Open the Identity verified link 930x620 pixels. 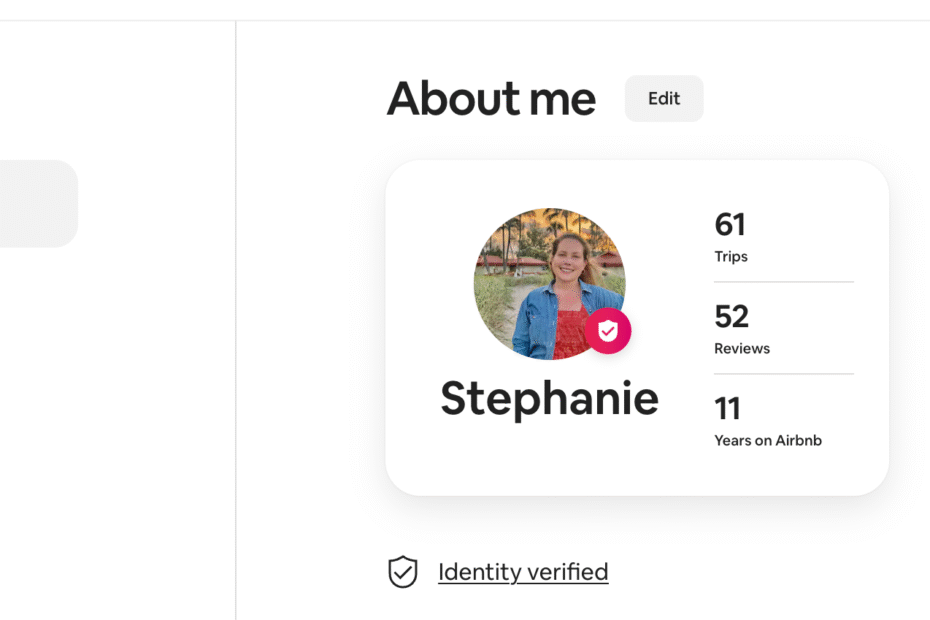pos(523,572)
